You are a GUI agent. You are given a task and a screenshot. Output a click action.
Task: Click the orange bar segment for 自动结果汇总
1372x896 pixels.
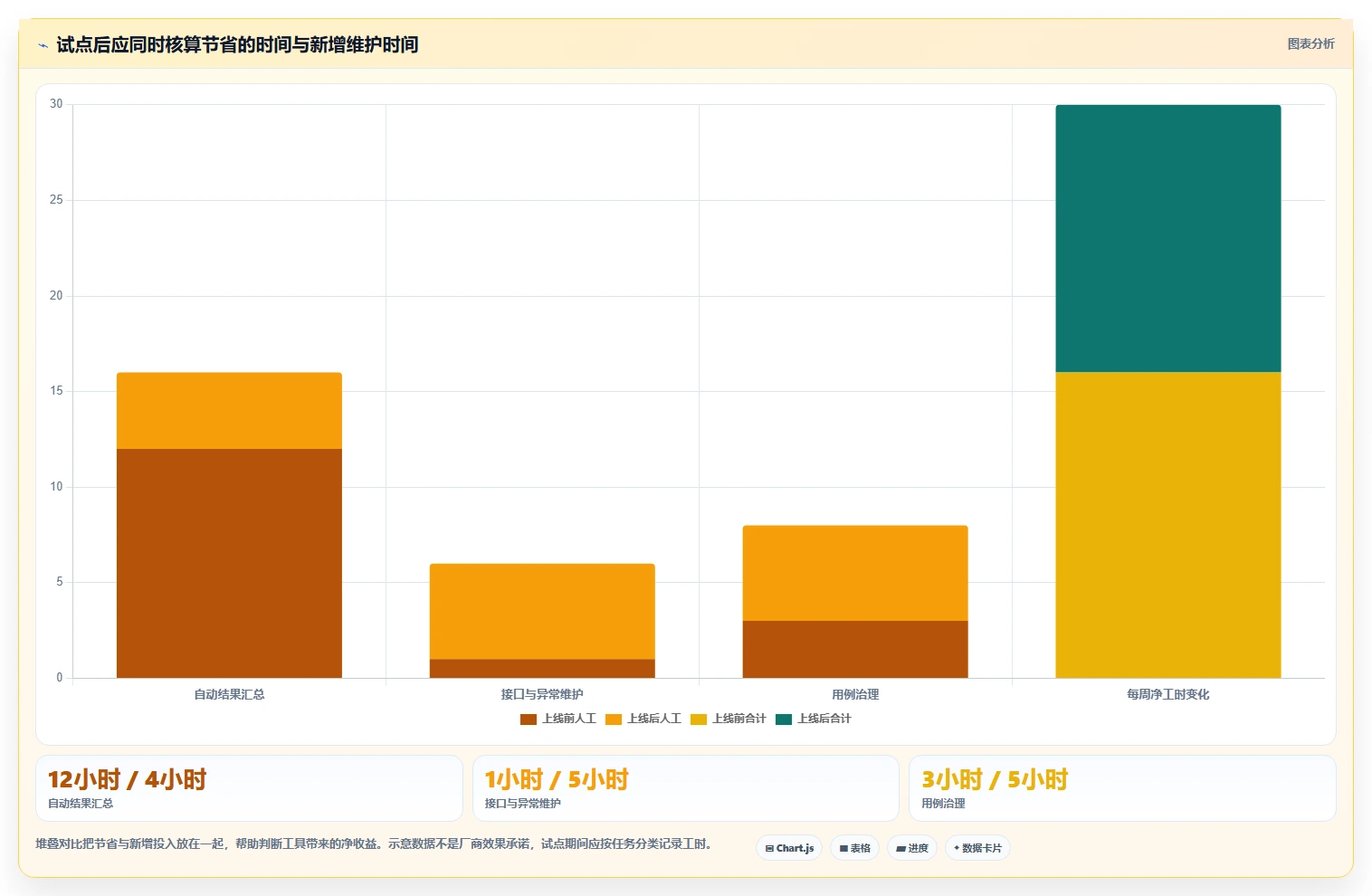(x=229, y=411)
